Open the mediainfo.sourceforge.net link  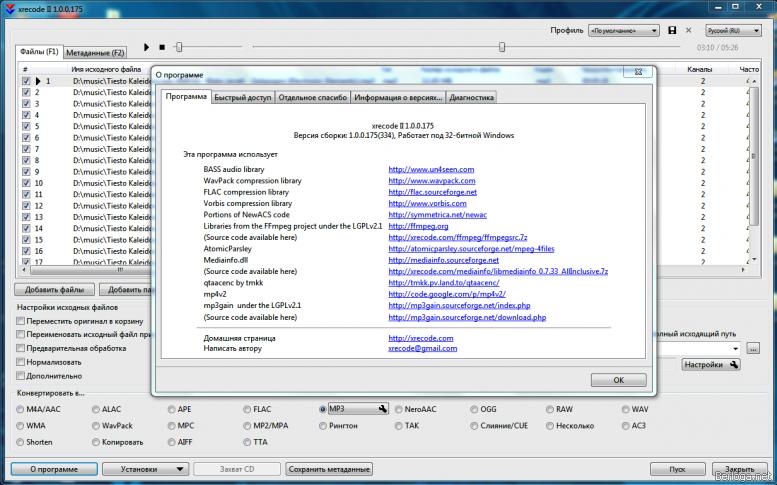point(444,260)
